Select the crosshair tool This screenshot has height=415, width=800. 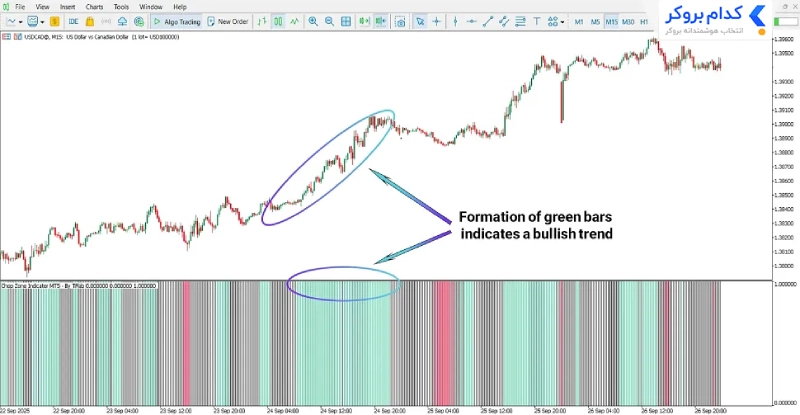click(x=436, y=21)
